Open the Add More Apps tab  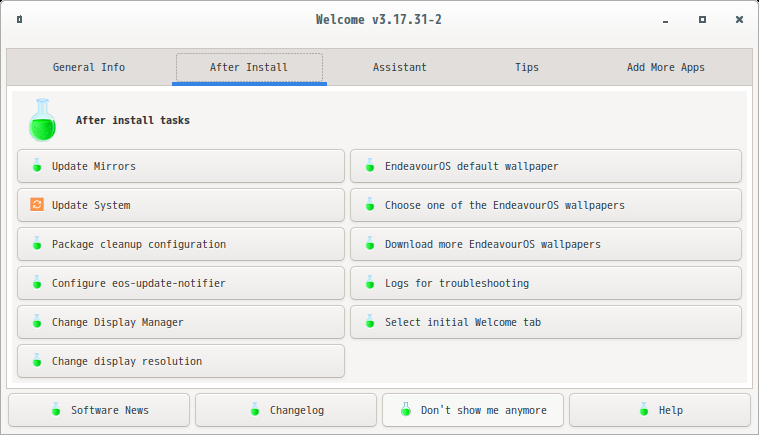click(666, 67)
